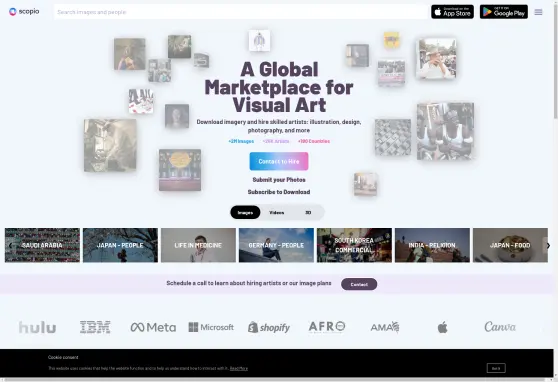Click the A Global Marketplace for Visual Art heading
Screen dimensions: 558x382
(279, 87)
